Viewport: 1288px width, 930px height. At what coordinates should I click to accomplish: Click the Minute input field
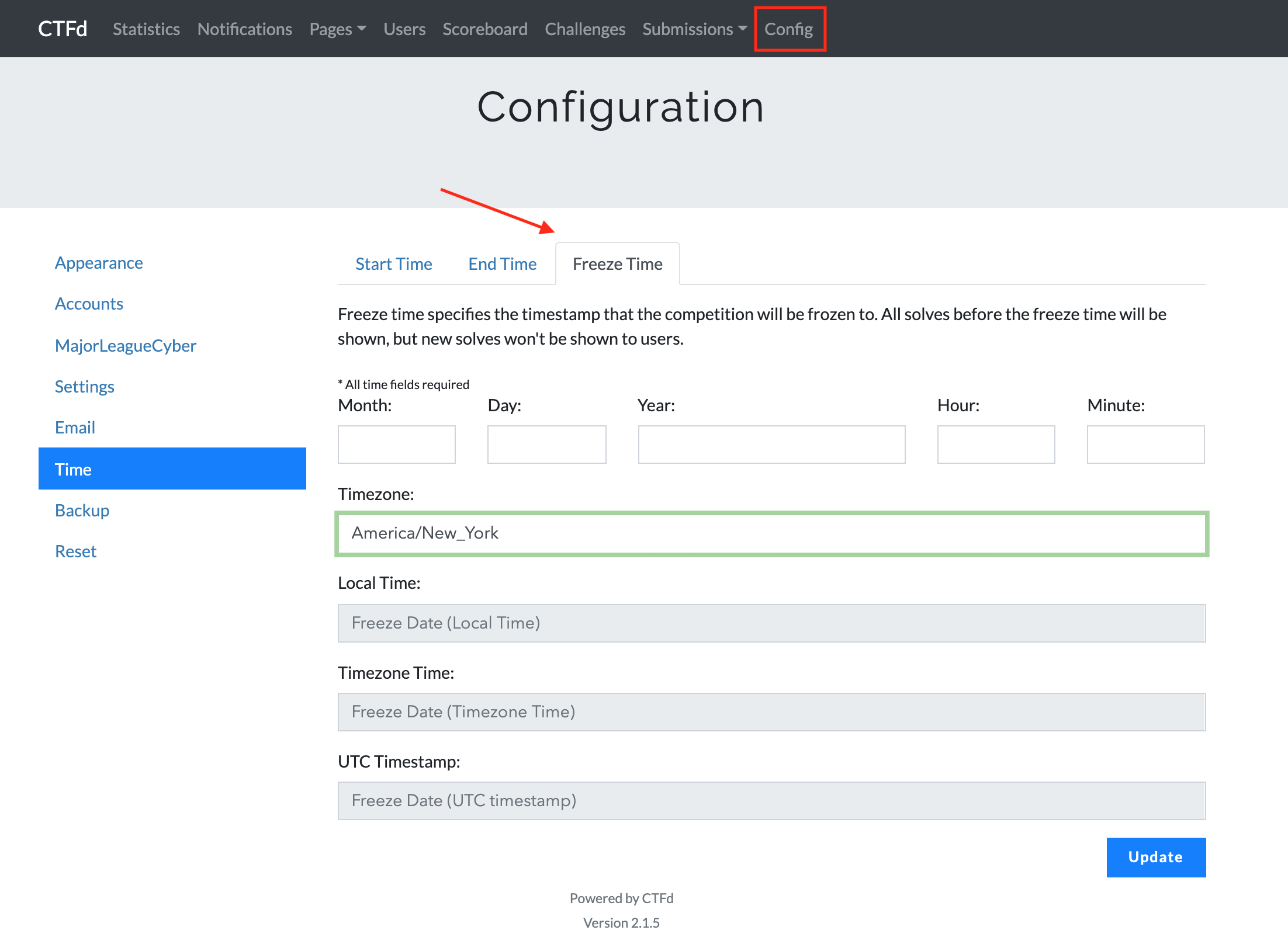(1145, 445)
